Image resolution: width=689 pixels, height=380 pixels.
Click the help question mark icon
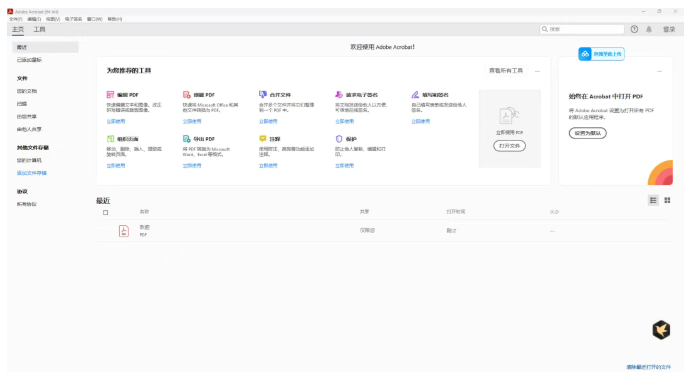pos(634,29)
